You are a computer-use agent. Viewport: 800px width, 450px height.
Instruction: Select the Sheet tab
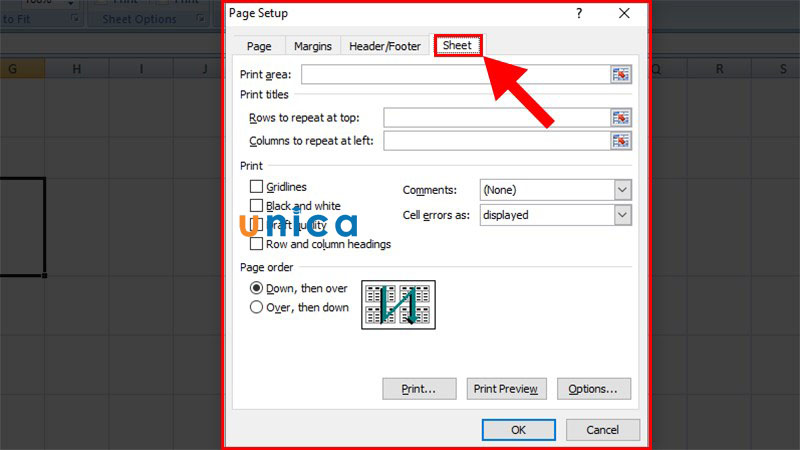tap(457, 45)
